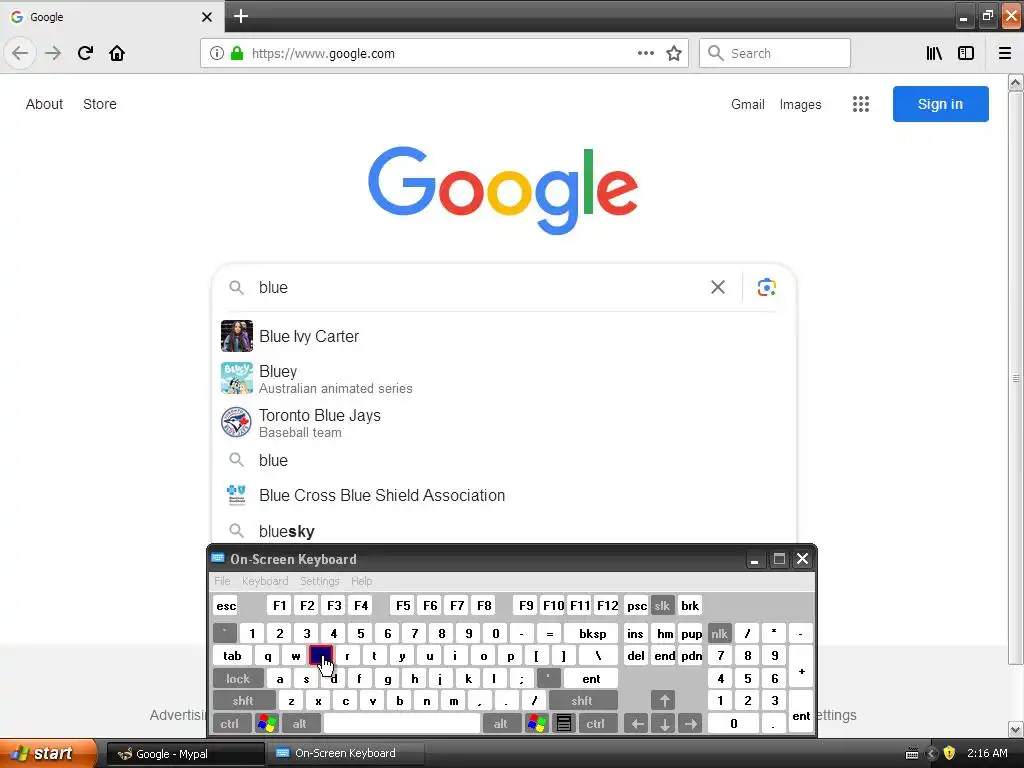Reload the Google page
The image size is (1024, 768).
(x=85, y=53)
